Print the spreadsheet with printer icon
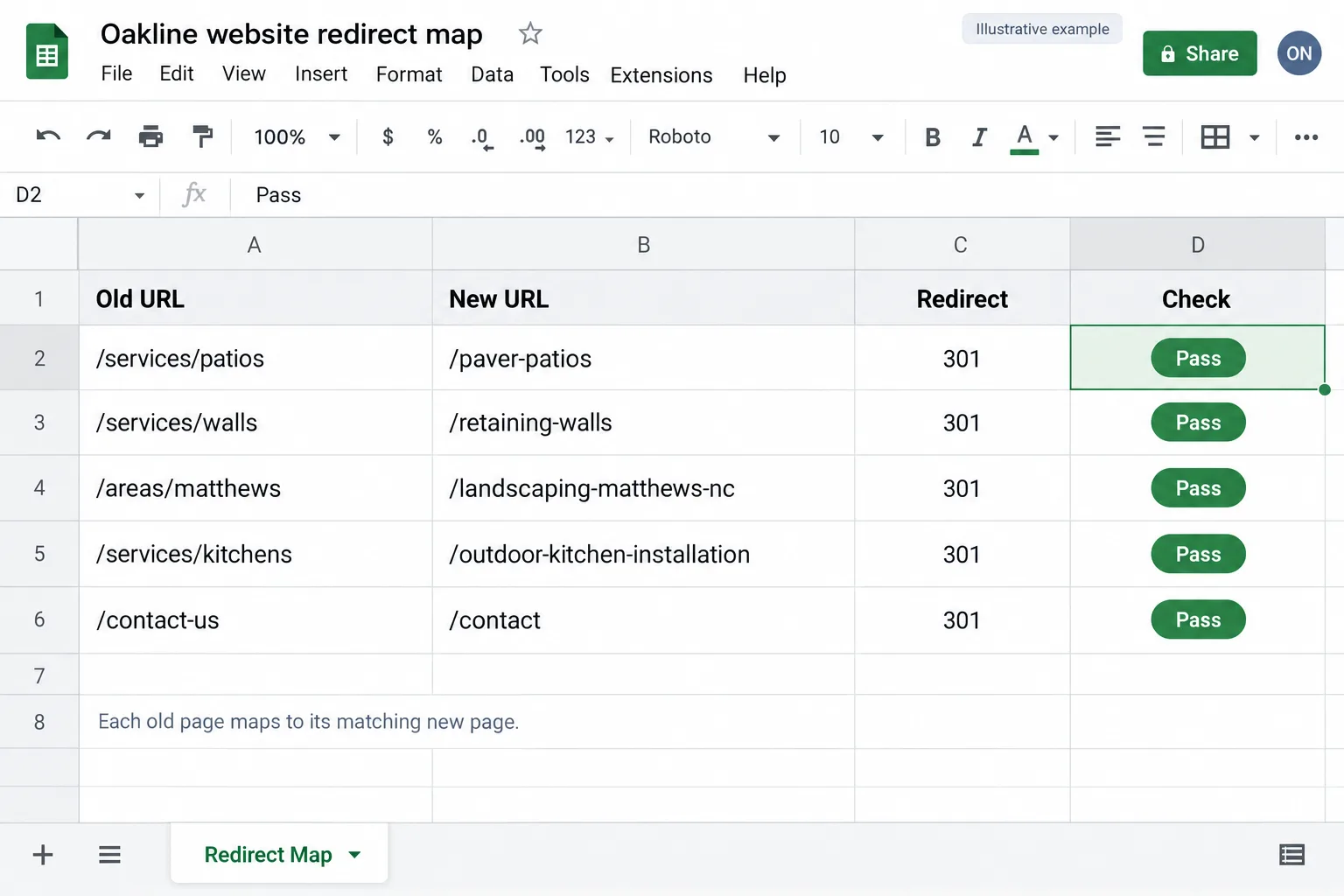Screen dimensions: 1344x896 (150, 136)
